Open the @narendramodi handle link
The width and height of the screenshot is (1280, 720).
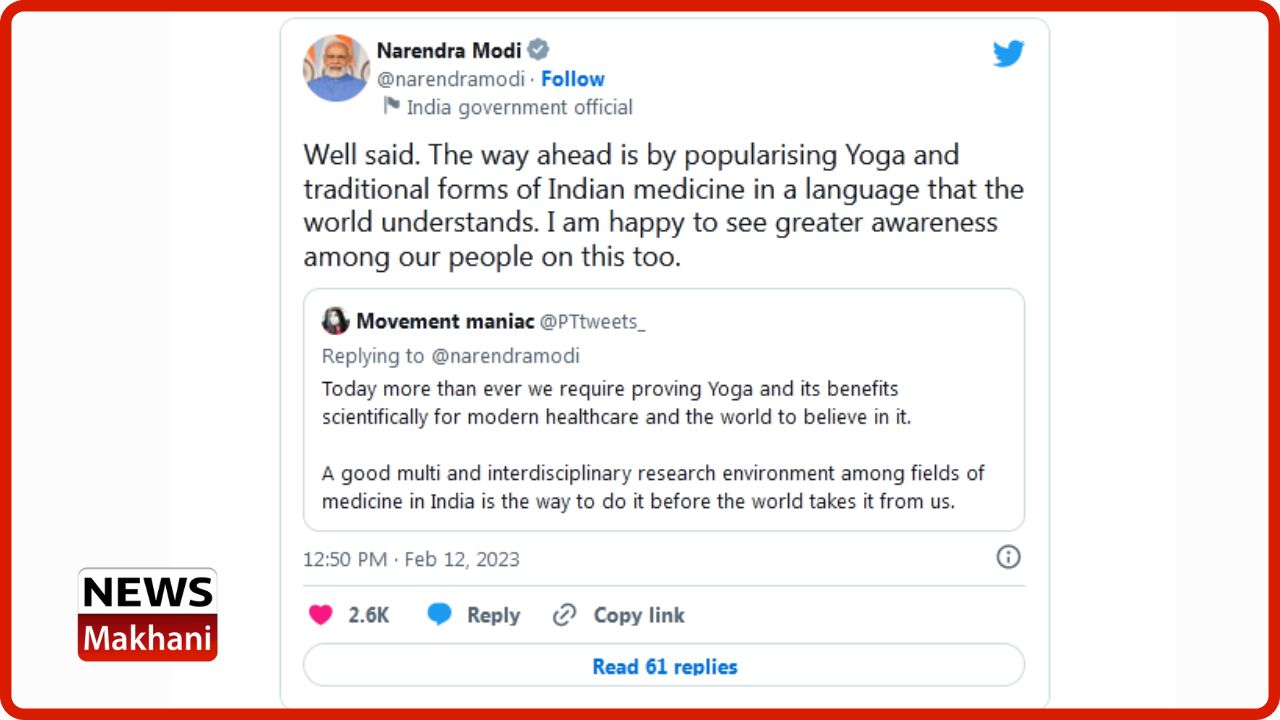[450, 79]
